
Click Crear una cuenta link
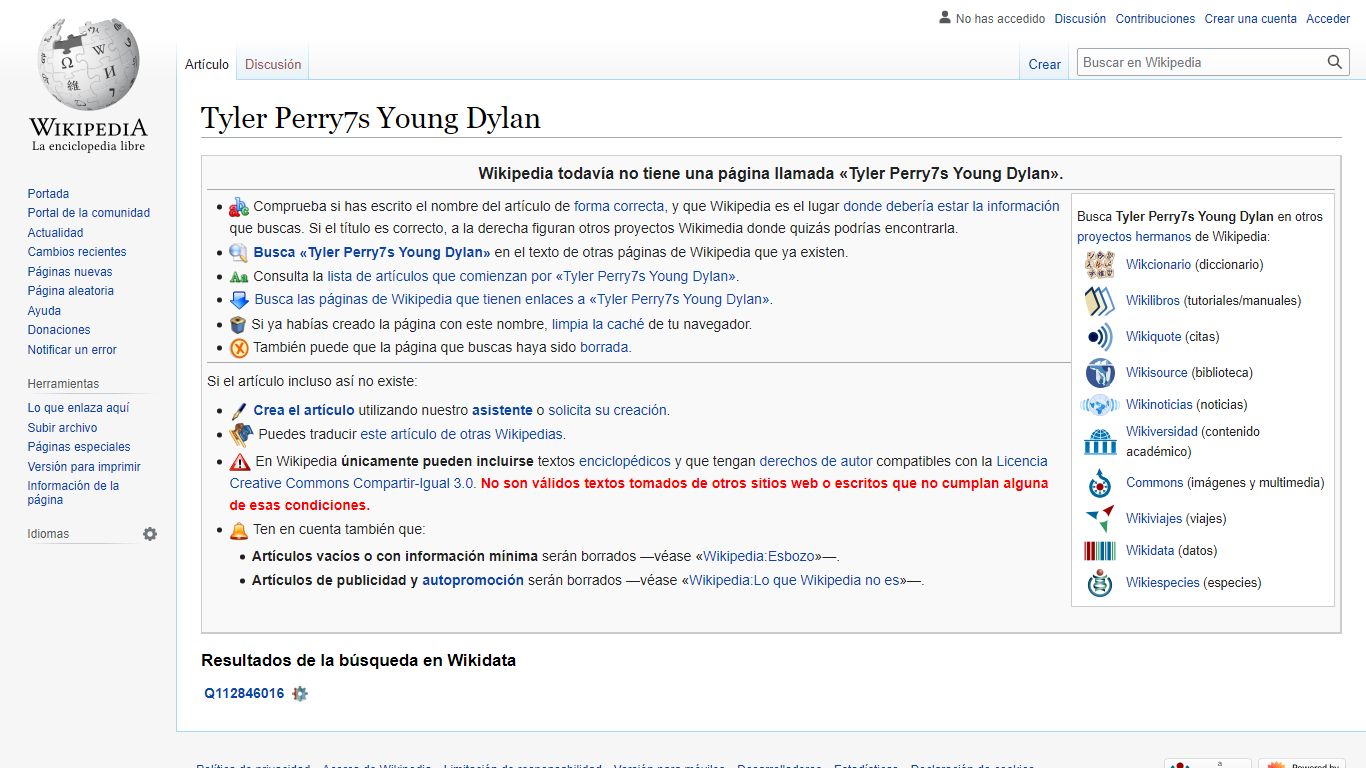click(1251, 19)
